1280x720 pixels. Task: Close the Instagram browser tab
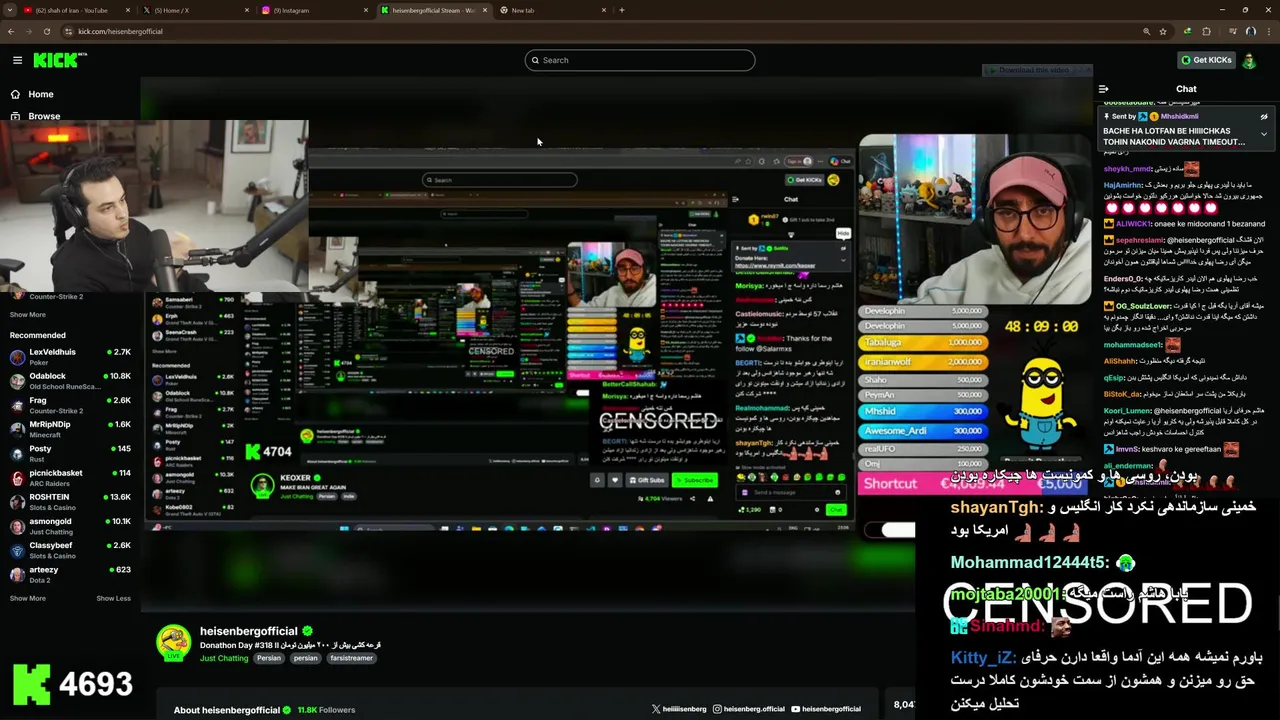tap(366, 10)
